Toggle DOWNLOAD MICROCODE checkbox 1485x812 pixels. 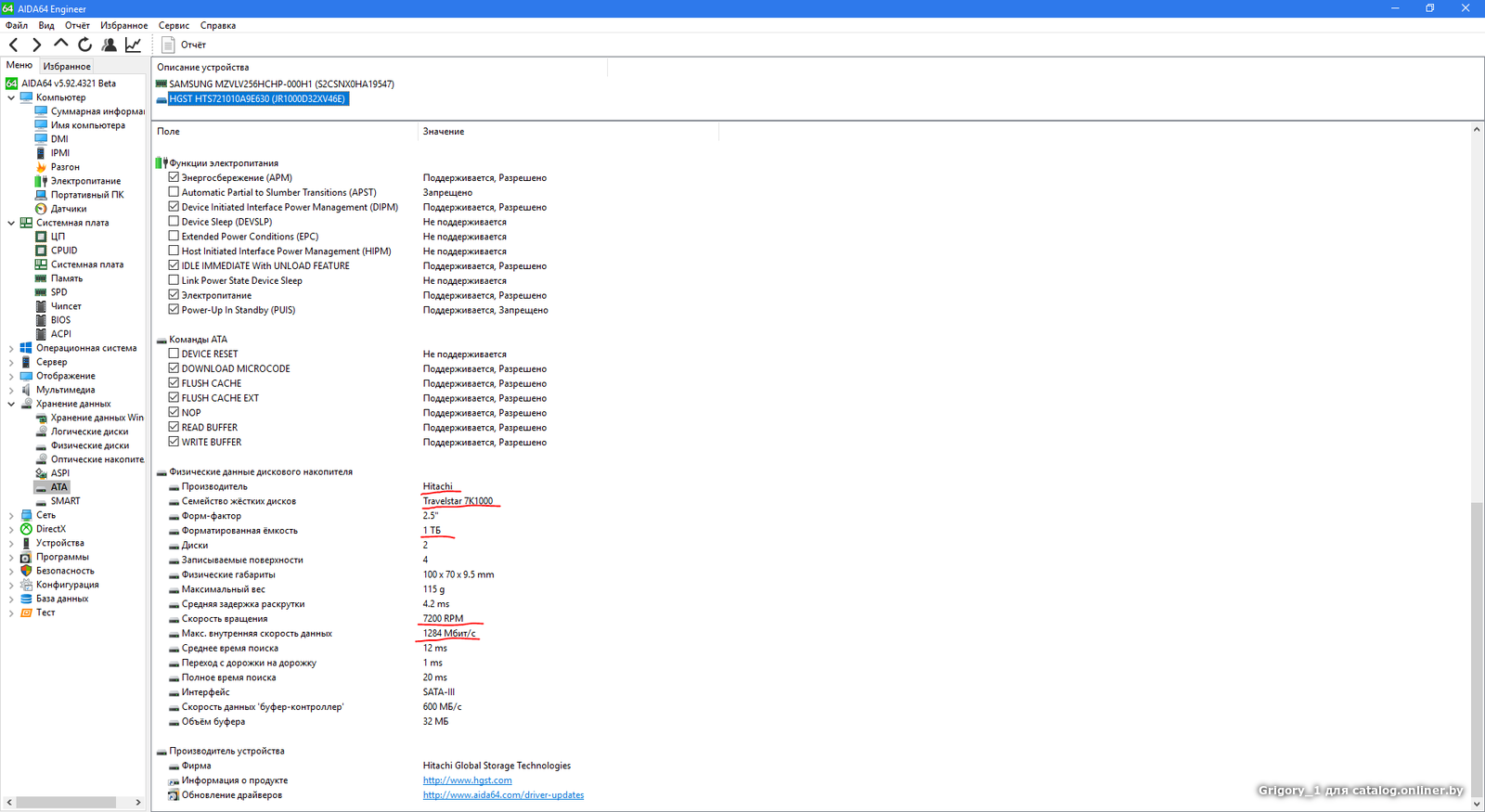[x=174, y=368]
